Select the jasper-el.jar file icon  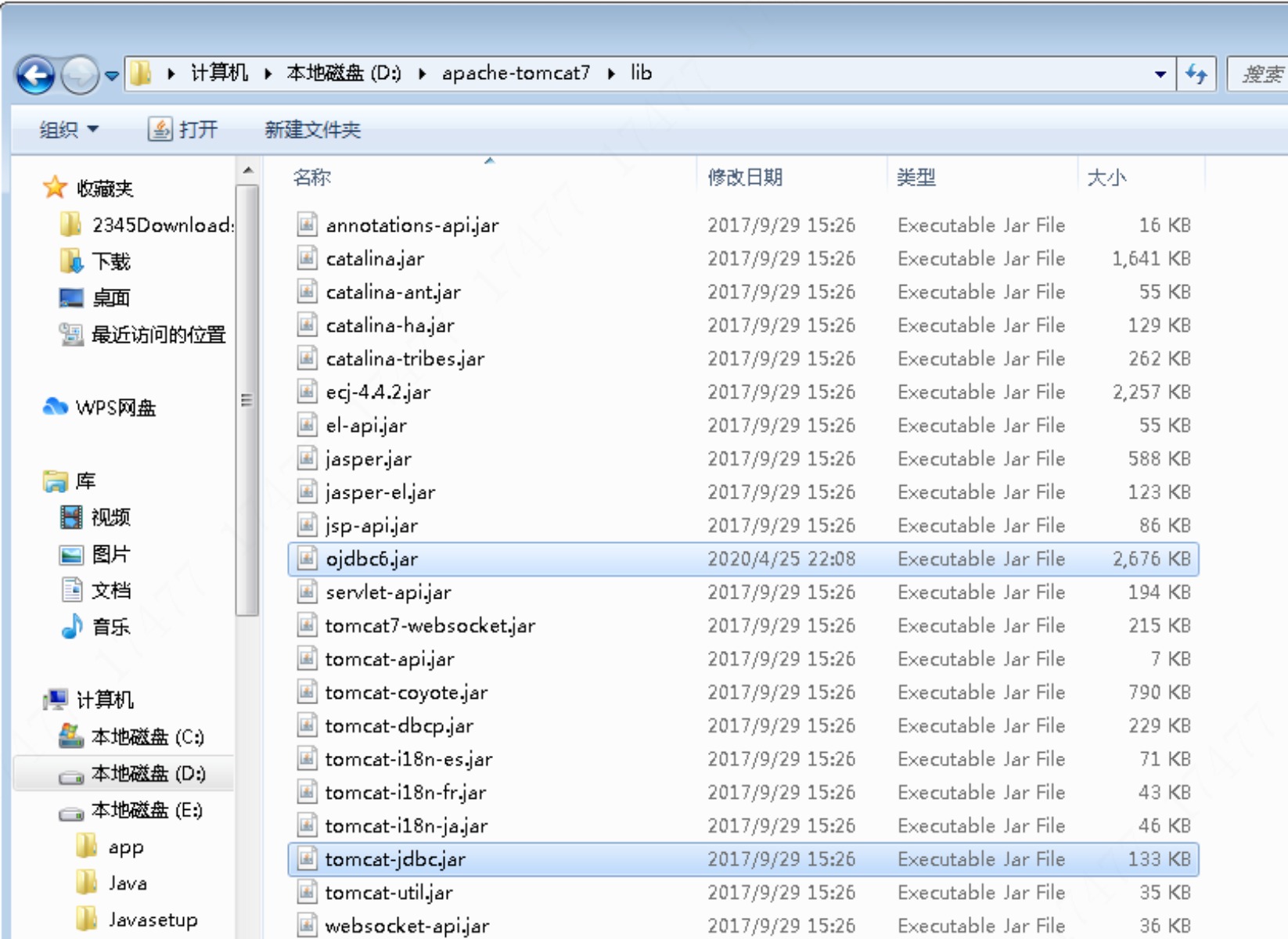(x=307, y=492)
